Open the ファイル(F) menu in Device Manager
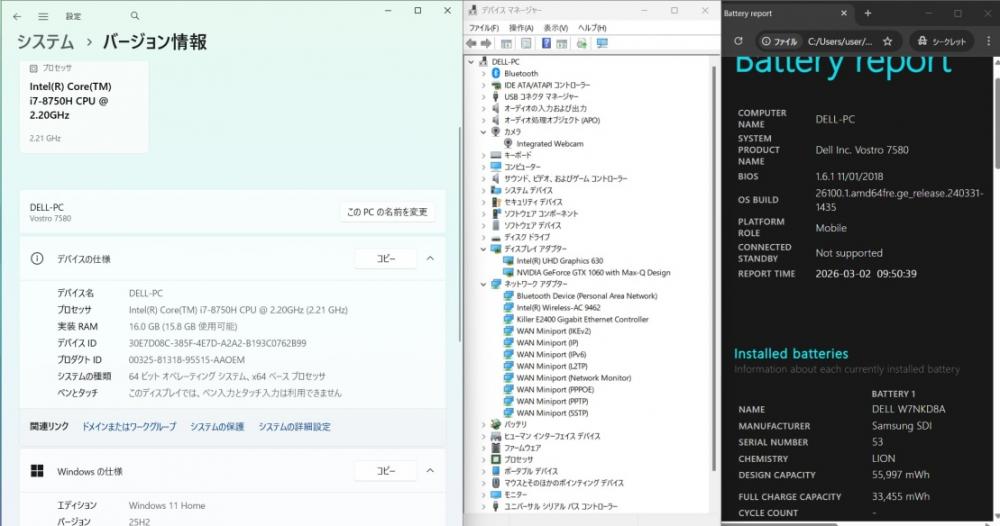This screenshot has width=1000, height=526. pos(484,28)
